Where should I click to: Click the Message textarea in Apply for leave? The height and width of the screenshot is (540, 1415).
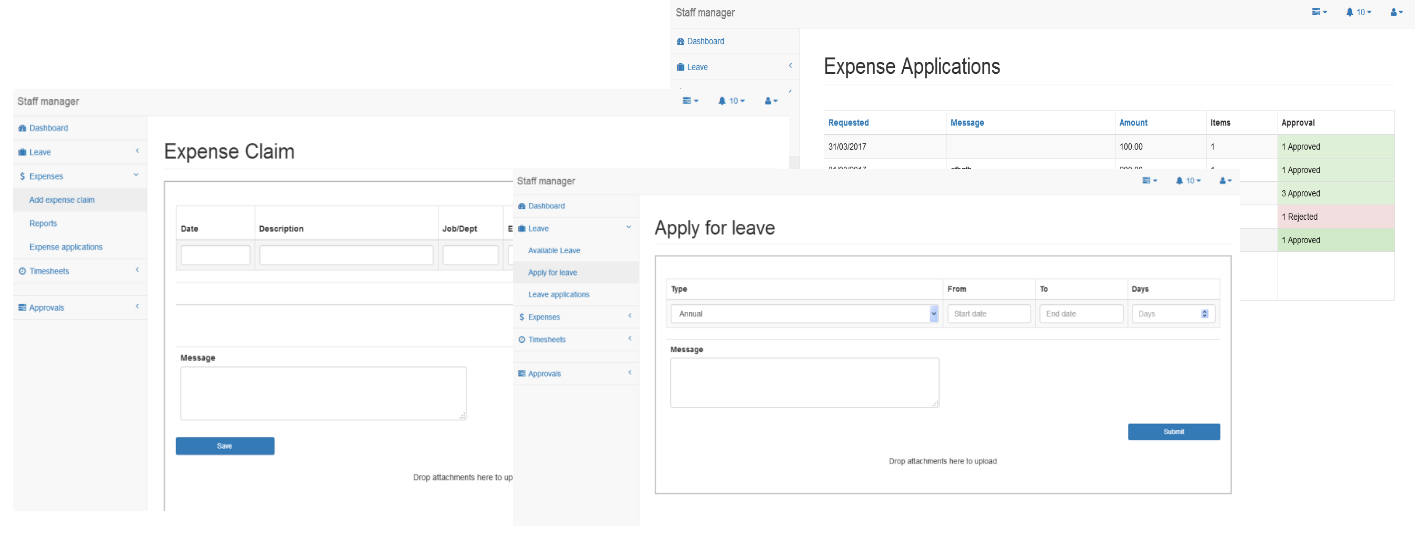pos(805,382)
